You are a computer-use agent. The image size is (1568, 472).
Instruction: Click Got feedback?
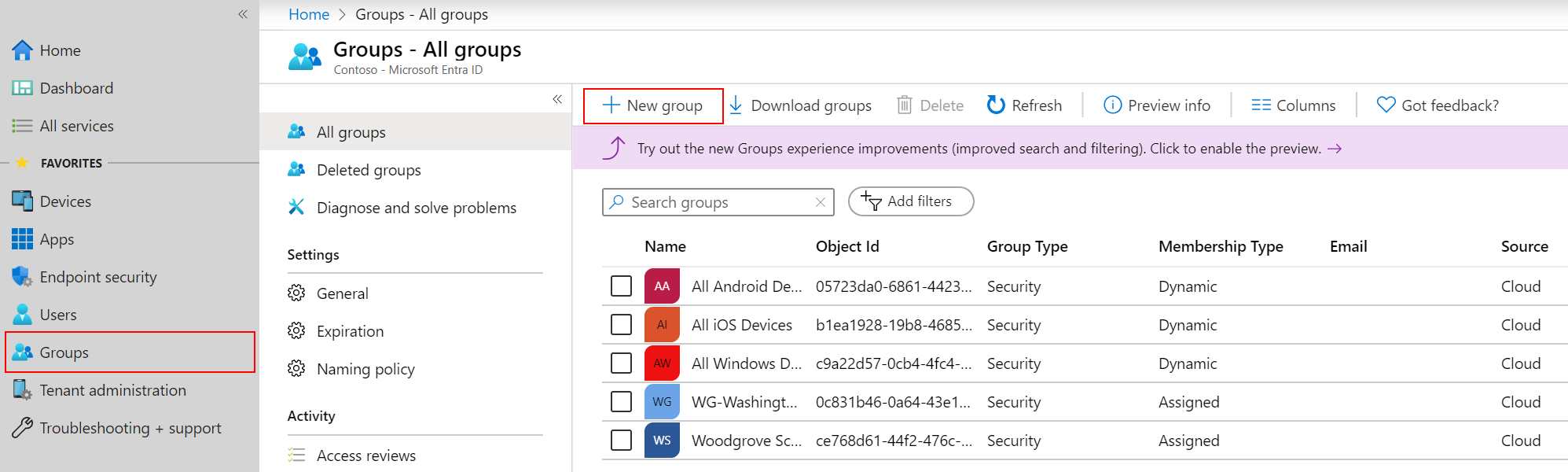click(1438, 105)
